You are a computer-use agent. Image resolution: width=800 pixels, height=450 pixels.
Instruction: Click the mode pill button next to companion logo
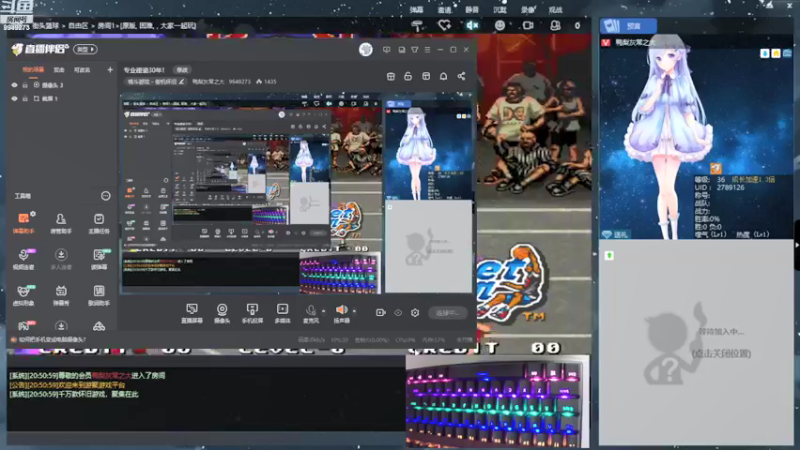(x=85, y=49)
